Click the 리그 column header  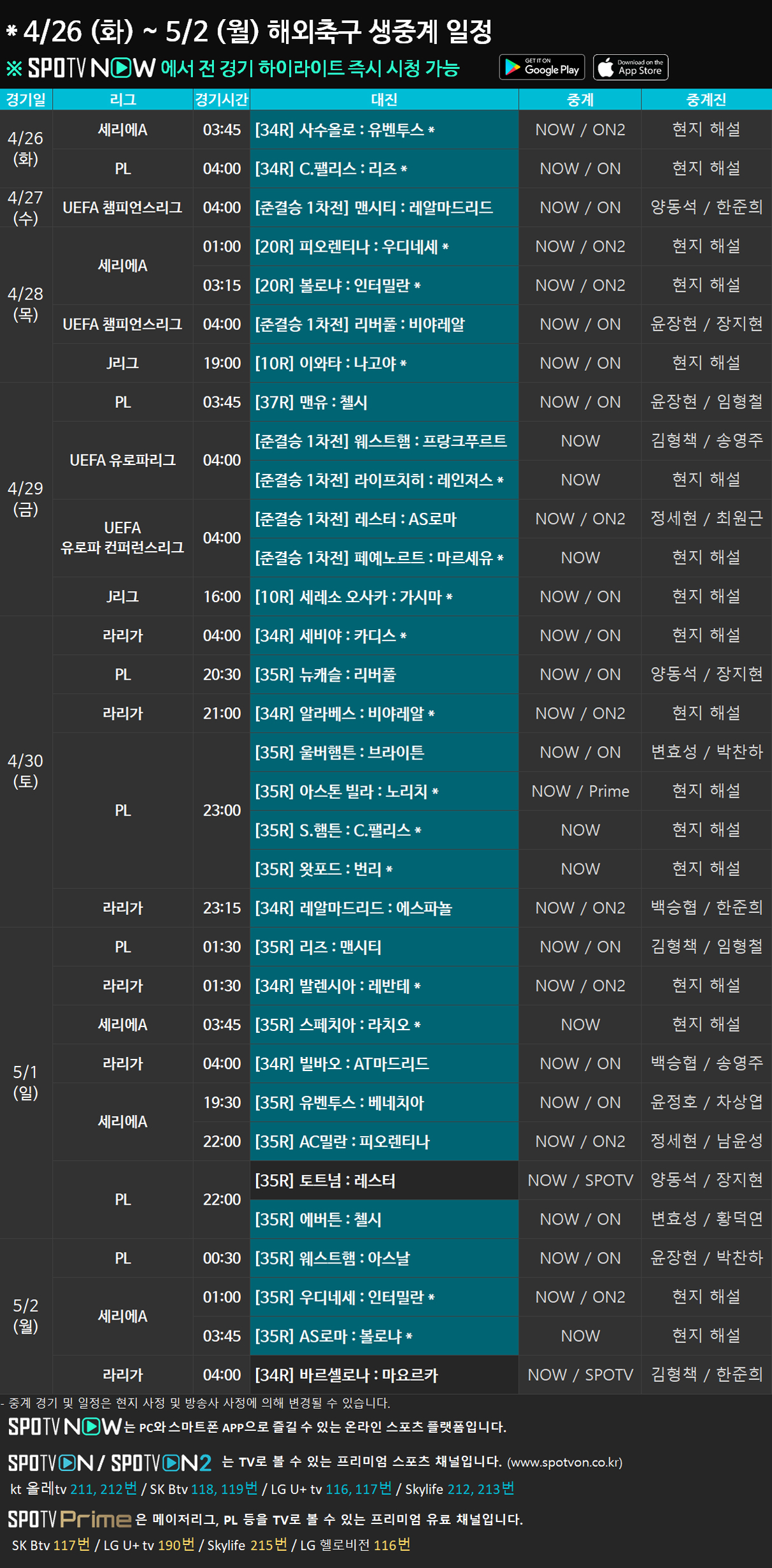coord(122,99)
